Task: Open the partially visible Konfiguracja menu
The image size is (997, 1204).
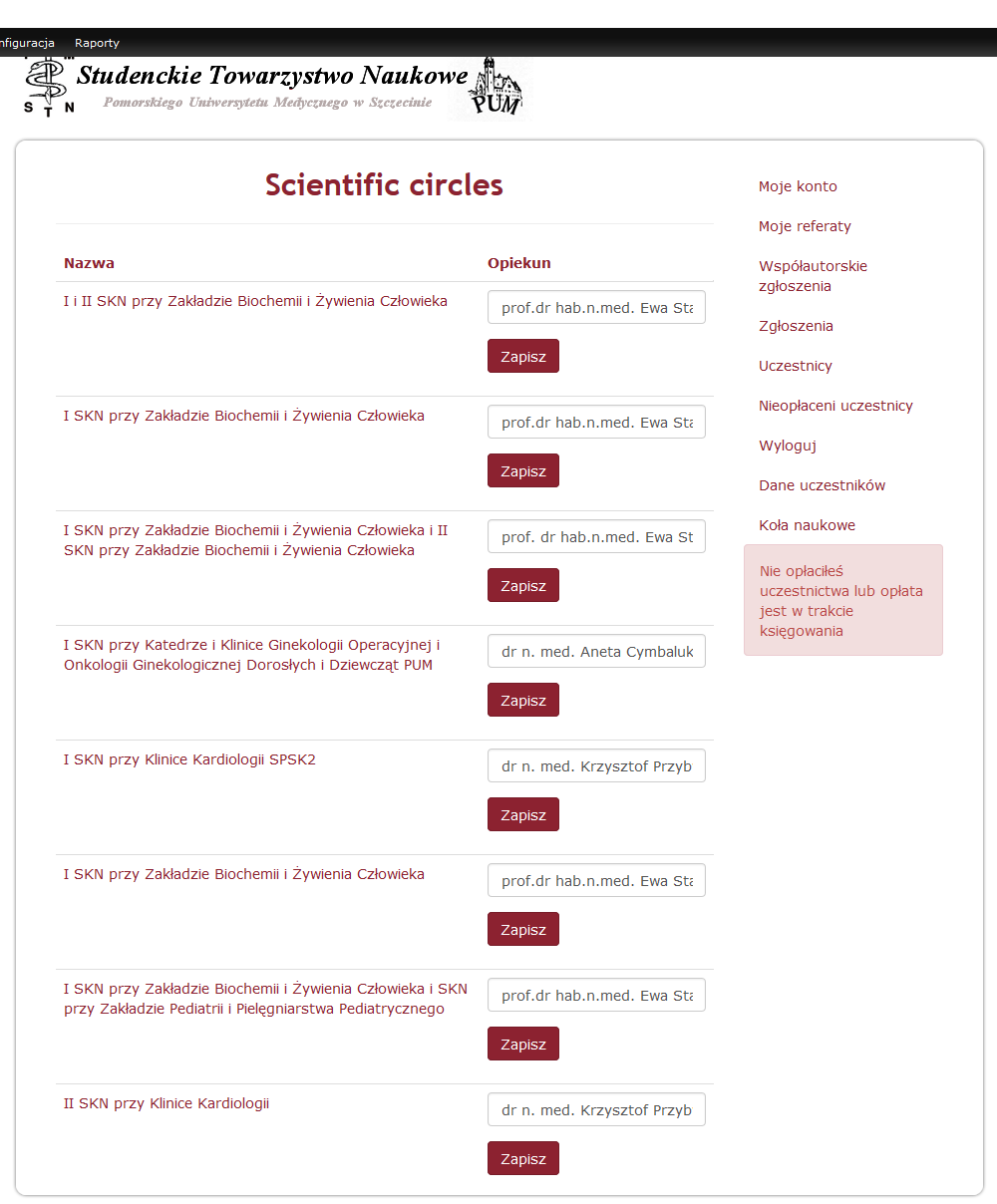Action: click(27, 43)
